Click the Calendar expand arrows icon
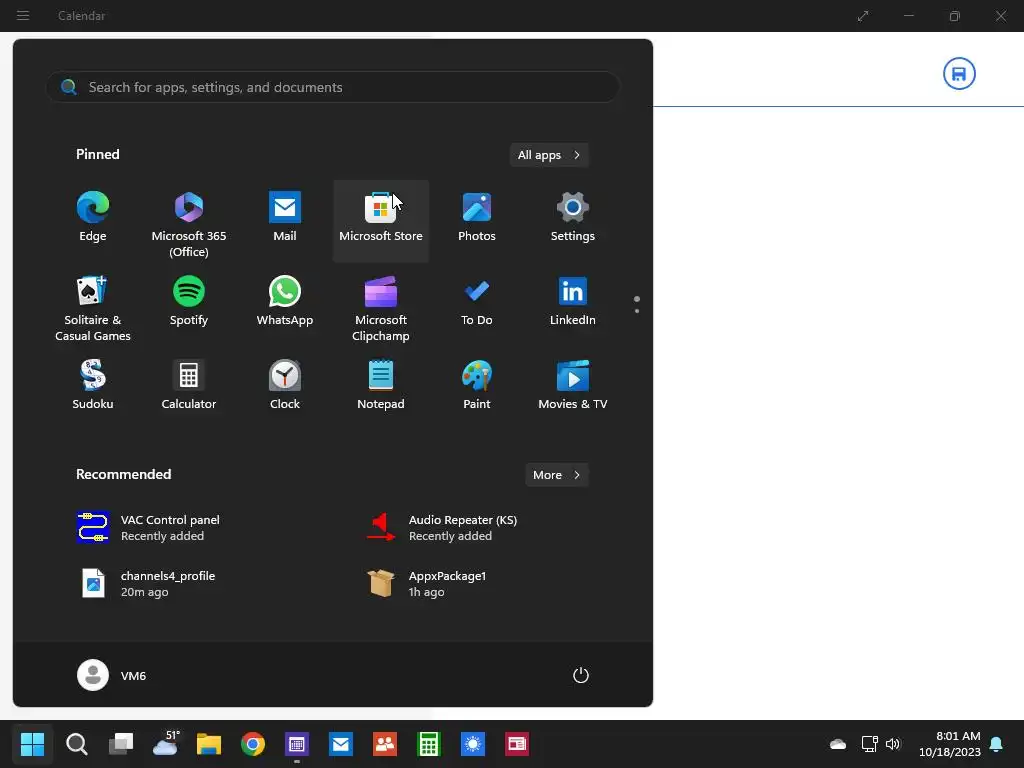The height and width of the screenshot is (768, 1024). pyautogui.click(x=863, y=16)
